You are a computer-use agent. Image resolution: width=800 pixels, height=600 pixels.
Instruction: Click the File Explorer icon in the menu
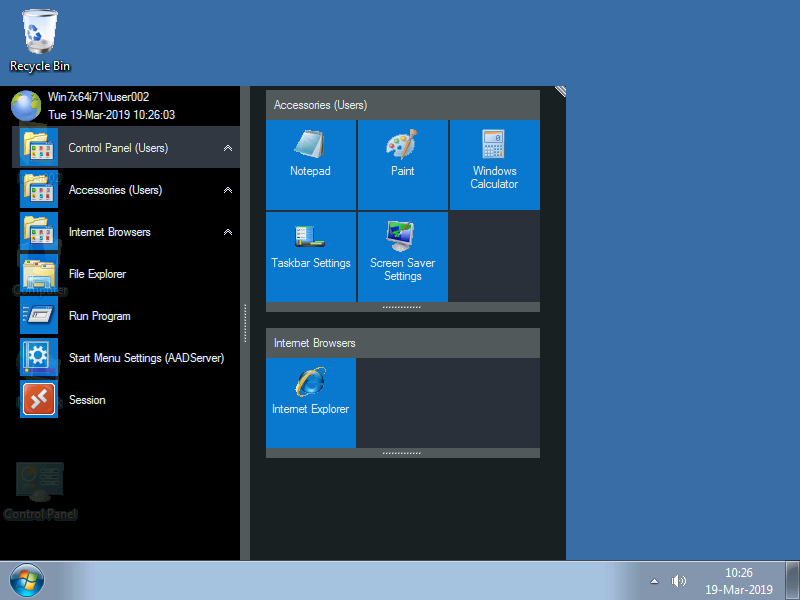(x=39, y=274)
